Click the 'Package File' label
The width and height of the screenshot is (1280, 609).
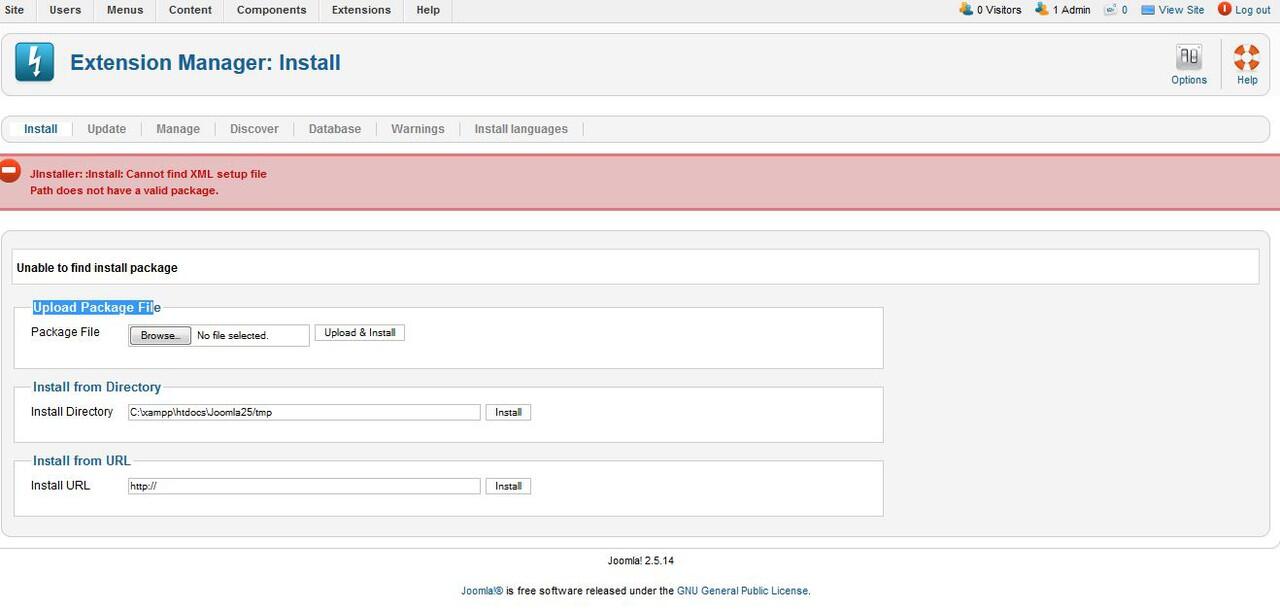point(65,332)
